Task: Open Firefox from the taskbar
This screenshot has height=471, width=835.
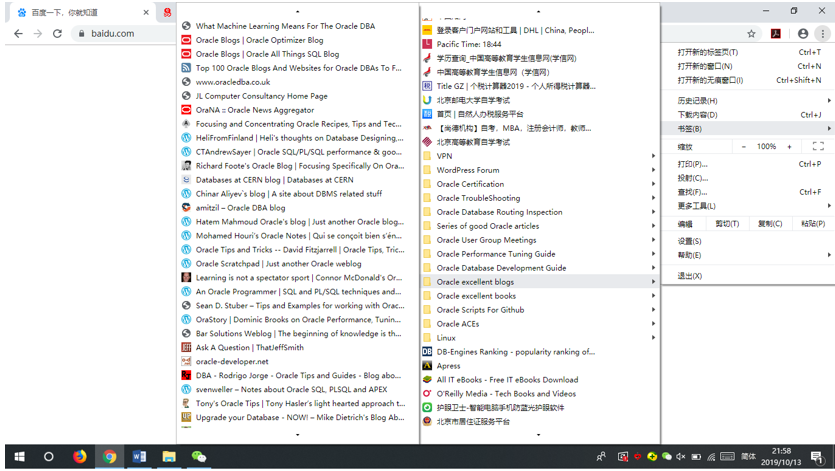Action: click(80, 457)
